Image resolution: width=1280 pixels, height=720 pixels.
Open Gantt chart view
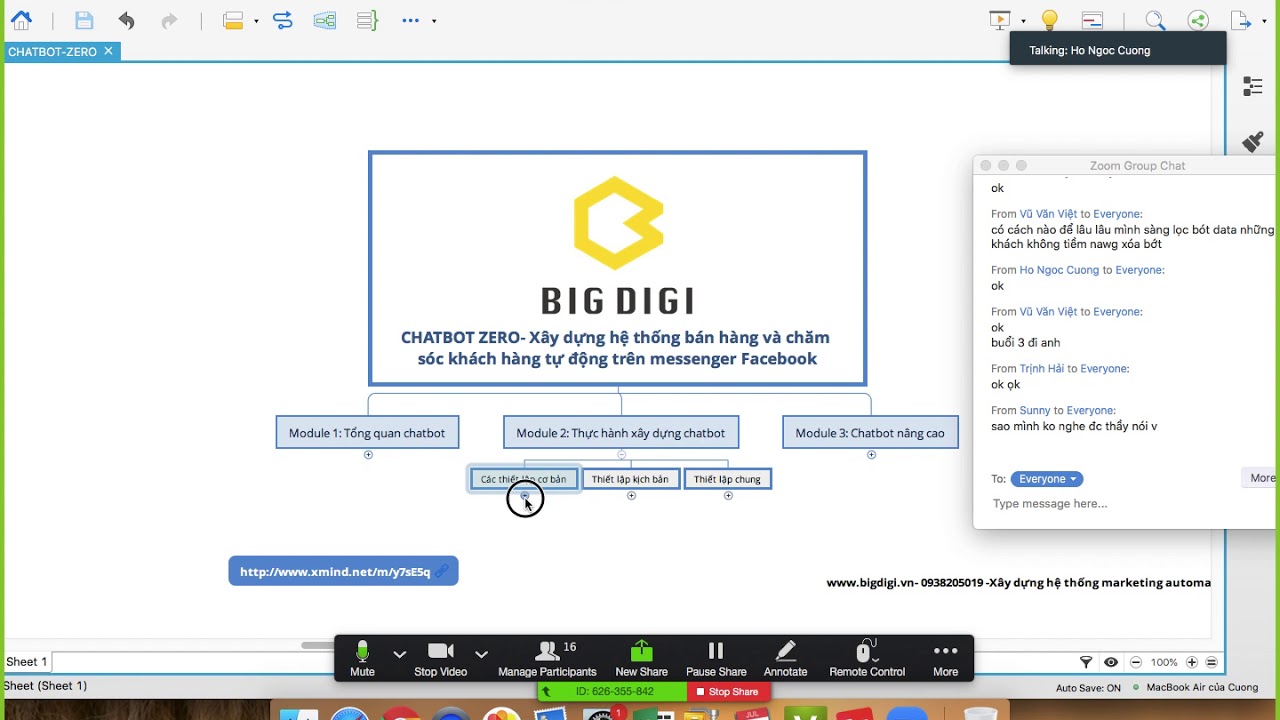(x=1093, y=20)
